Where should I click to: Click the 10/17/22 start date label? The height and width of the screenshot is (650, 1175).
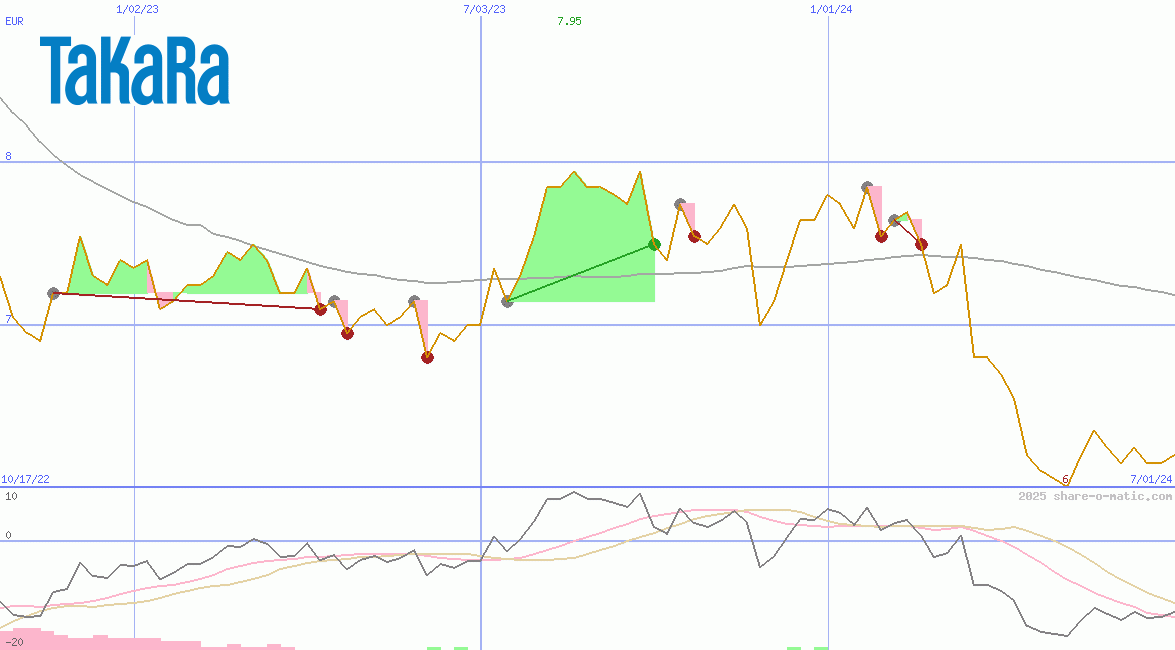pyautogui.click(x=25, y=480)
